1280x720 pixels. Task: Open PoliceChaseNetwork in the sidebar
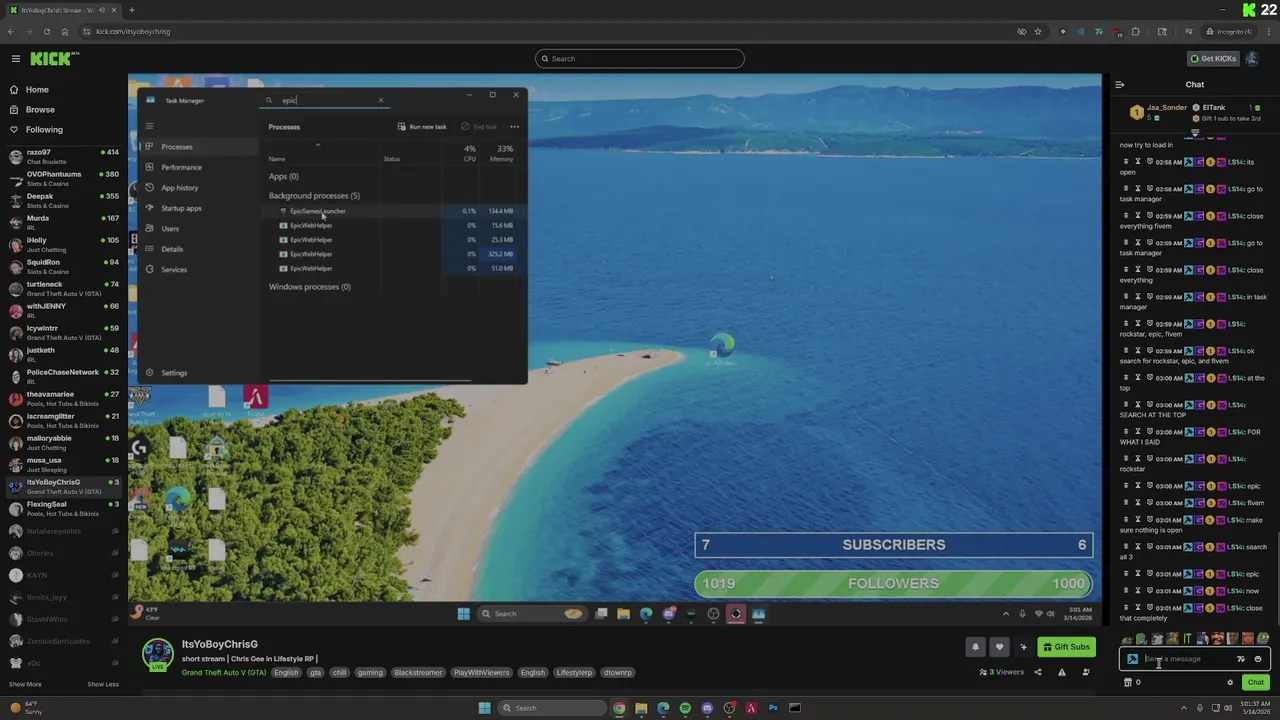coord(62,376)
